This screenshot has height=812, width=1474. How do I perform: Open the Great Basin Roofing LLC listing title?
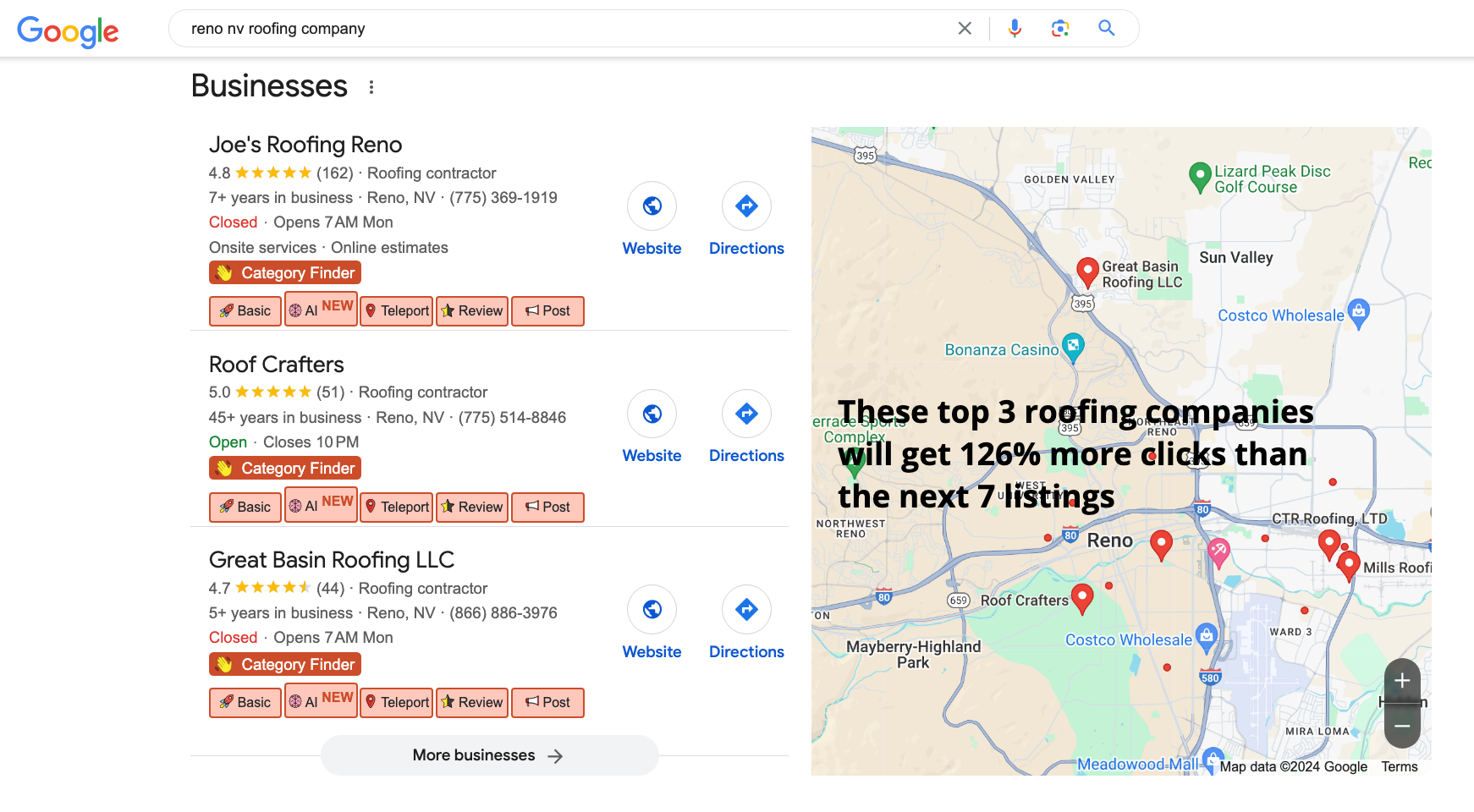332,560
